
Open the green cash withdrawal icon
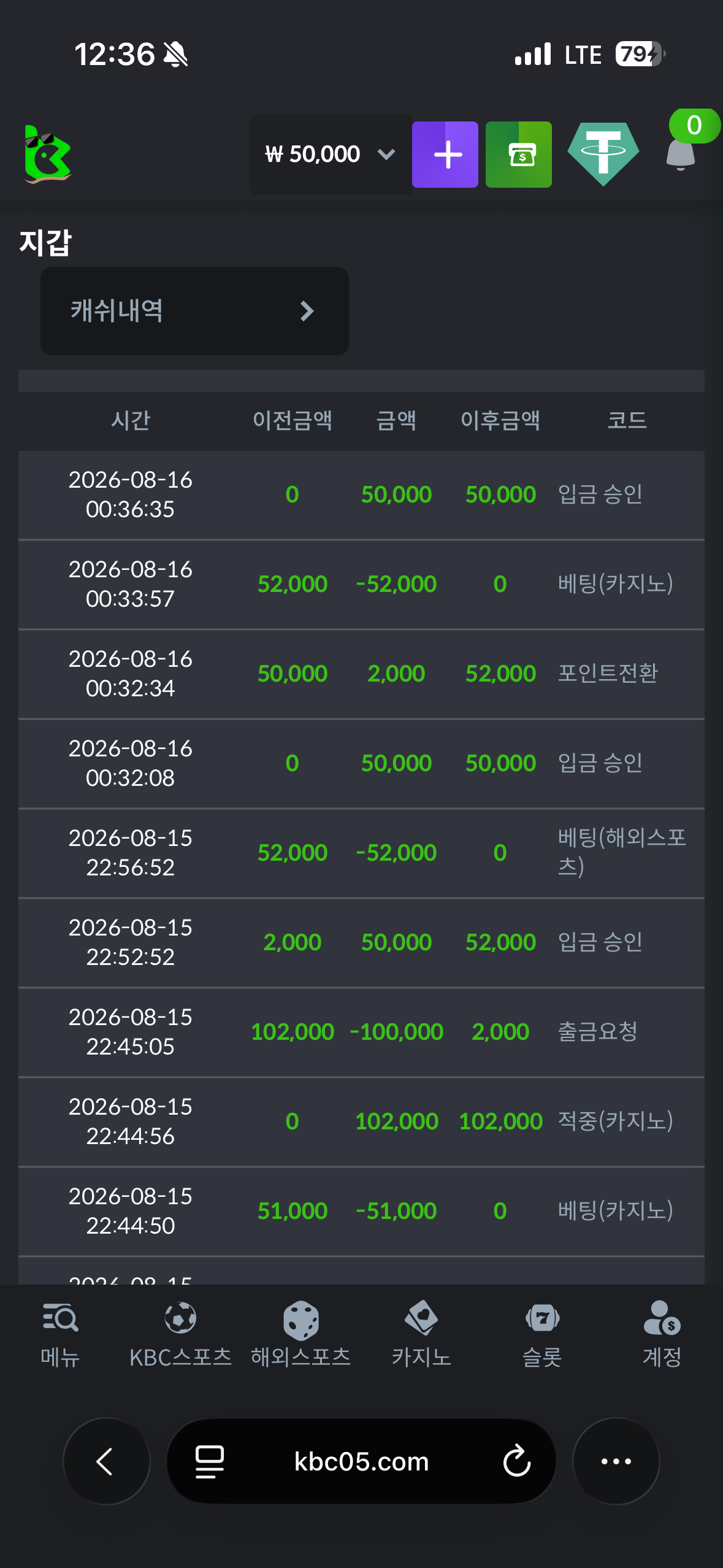[519, 155]
